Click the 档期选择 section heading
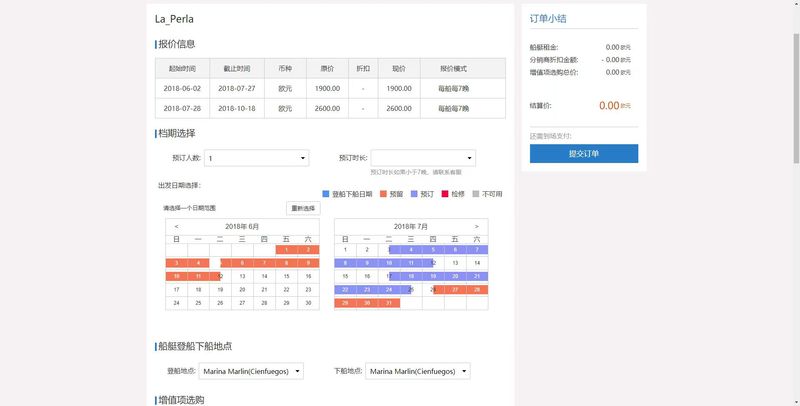 point(177,134)
